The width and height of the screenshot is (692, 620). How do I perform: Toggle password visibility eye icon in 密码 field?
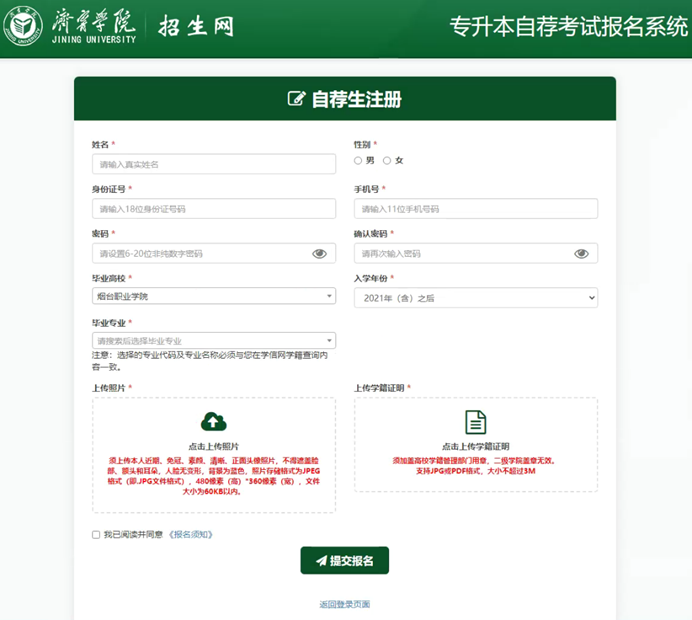(319, 254)
